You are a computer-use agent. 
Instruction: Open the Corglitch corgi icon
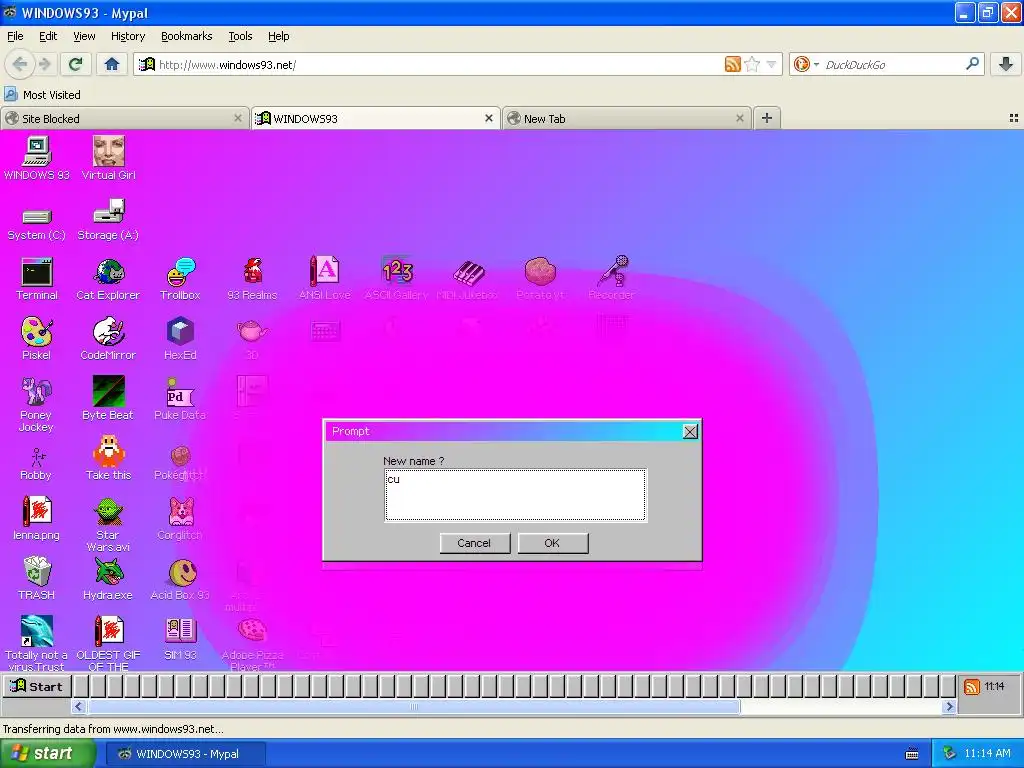pos(180,519)
